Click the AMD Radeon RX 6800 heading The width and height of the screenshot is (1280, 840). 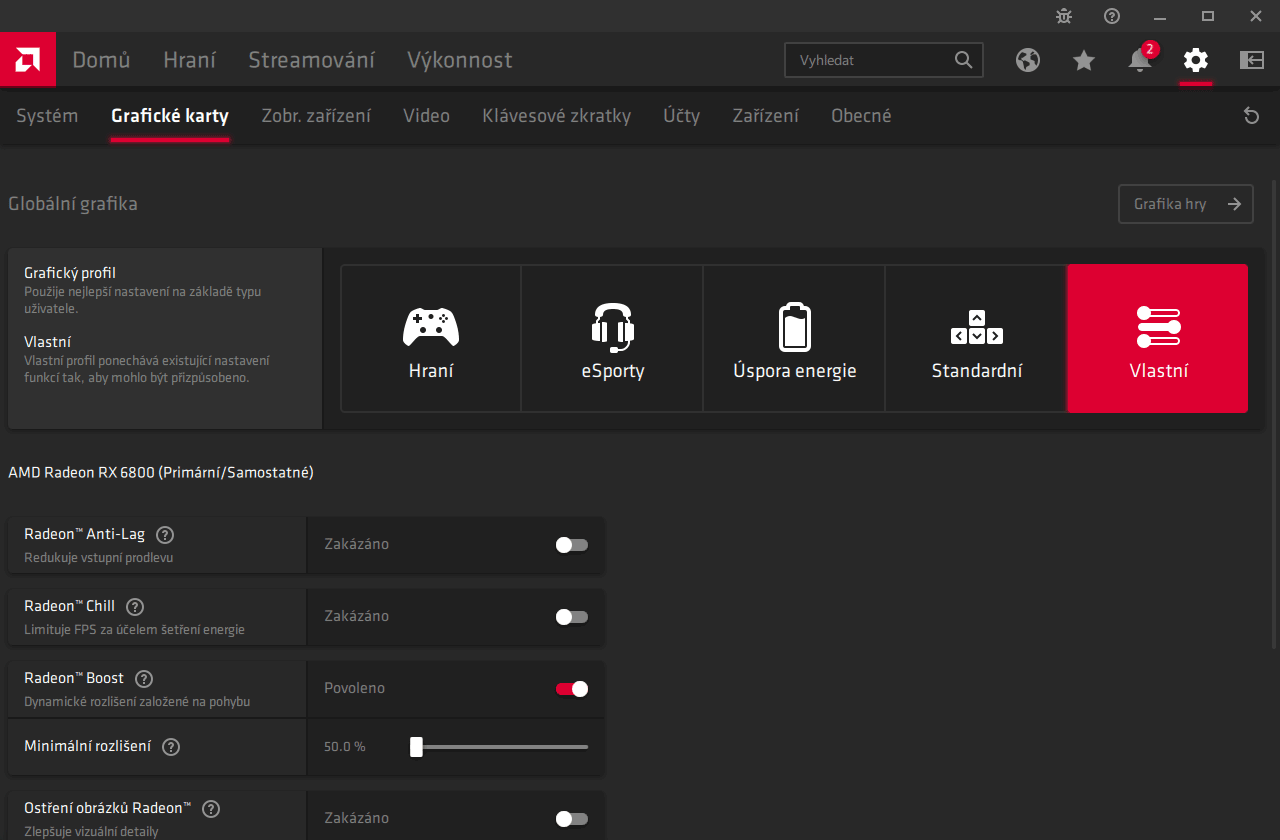coord(161,472)
